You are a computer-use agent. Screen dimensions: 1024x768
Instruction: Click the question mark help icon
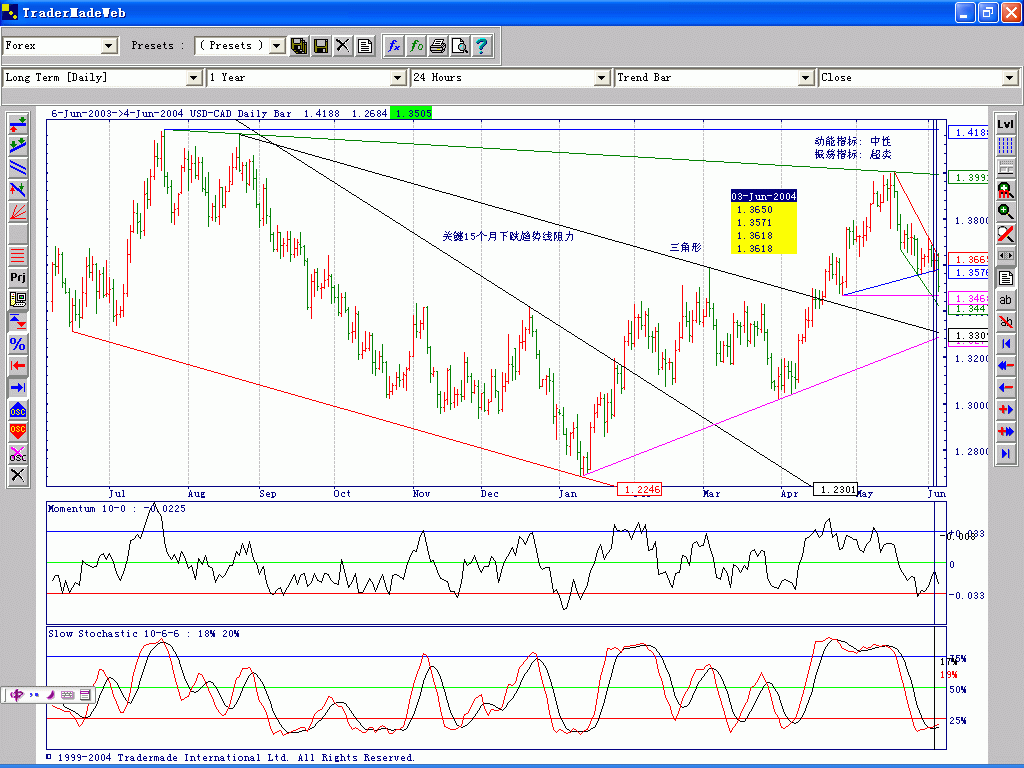click(482, 46)
